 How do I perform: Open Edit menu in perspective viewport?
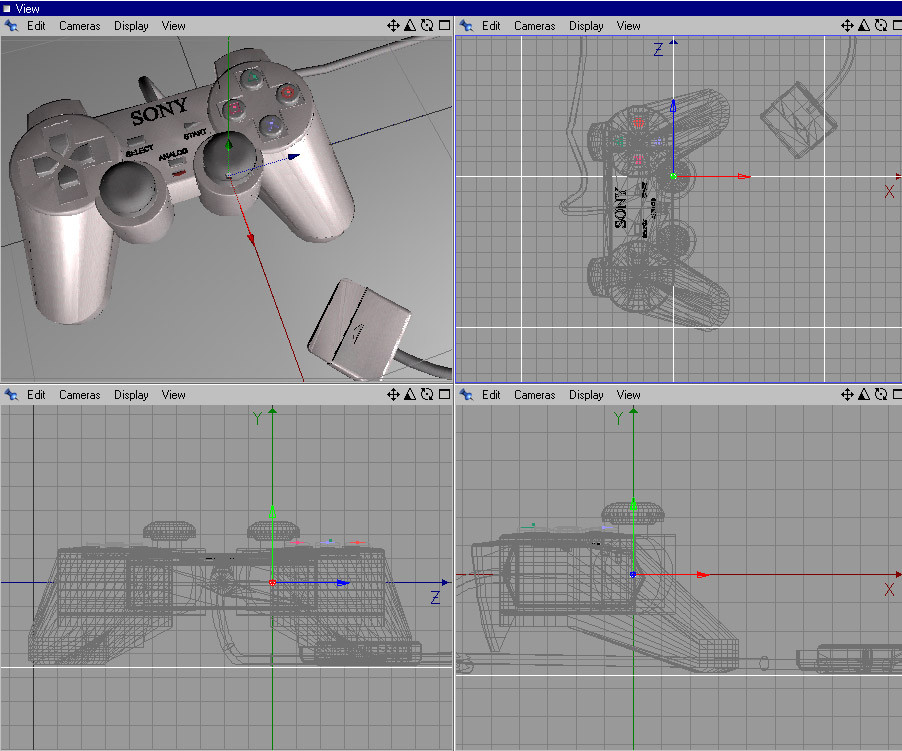click(36, 26)
